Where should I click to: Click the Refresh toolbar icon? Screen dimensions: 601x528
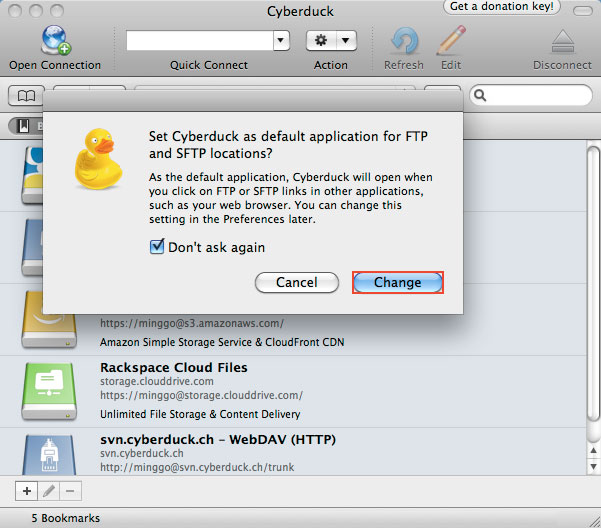404,41
